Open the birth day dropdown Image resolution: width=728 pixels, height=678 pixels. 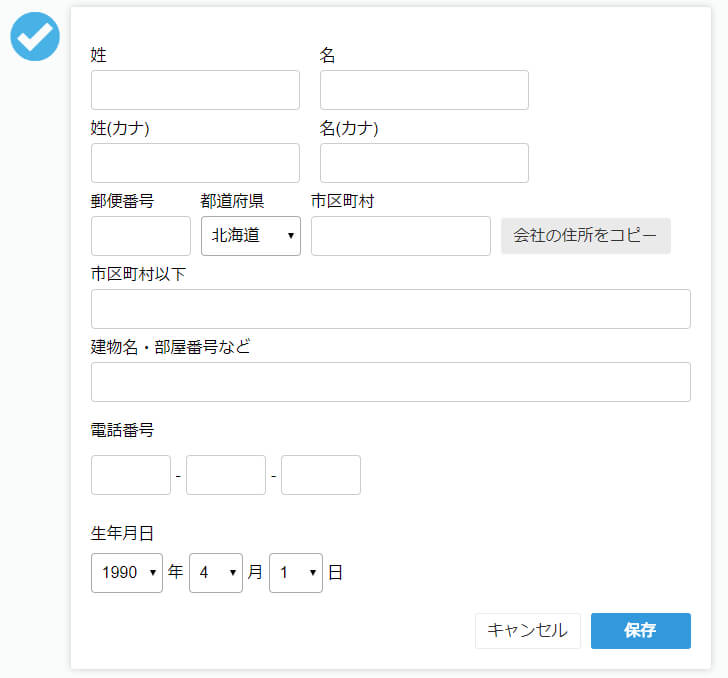pos(296,573)
